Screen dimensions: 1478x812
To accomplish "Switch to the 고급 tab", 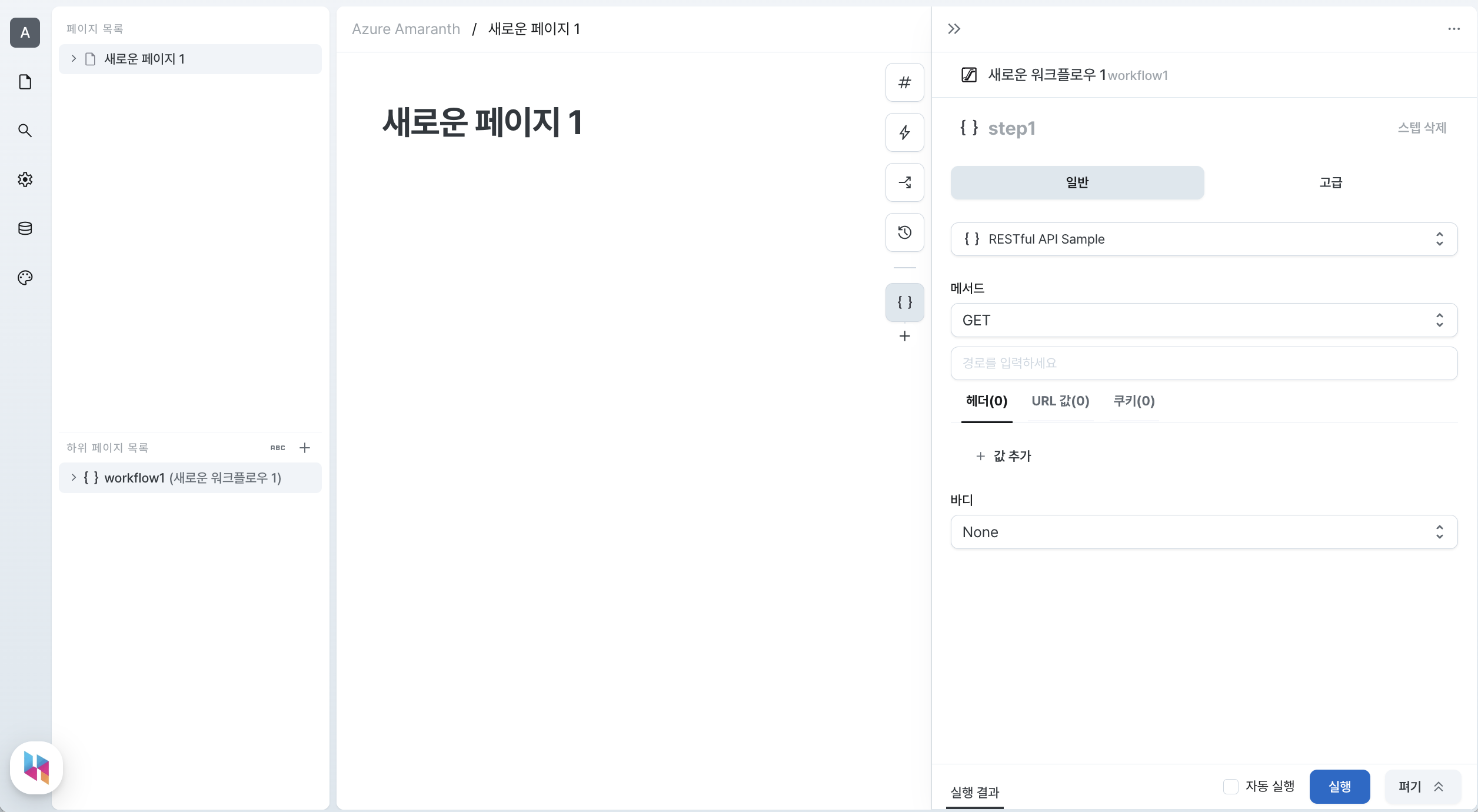I will (1331, 182).
